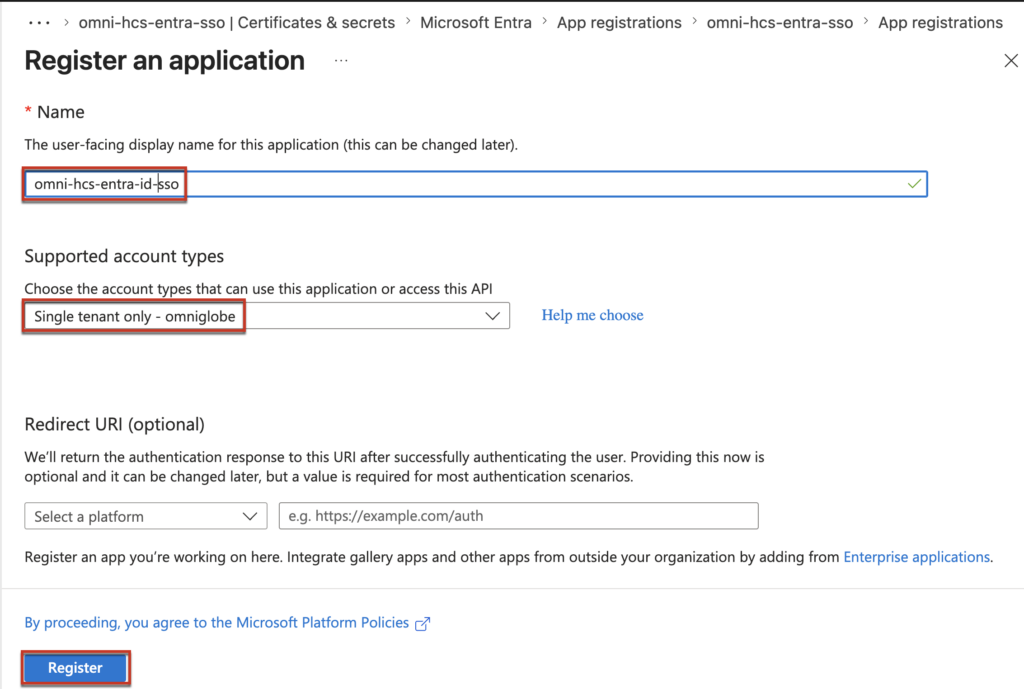Open Single tenant only - omniglobe dropdown
The width and height of the screenshot is (1024, 689).
tap(266, 316)
